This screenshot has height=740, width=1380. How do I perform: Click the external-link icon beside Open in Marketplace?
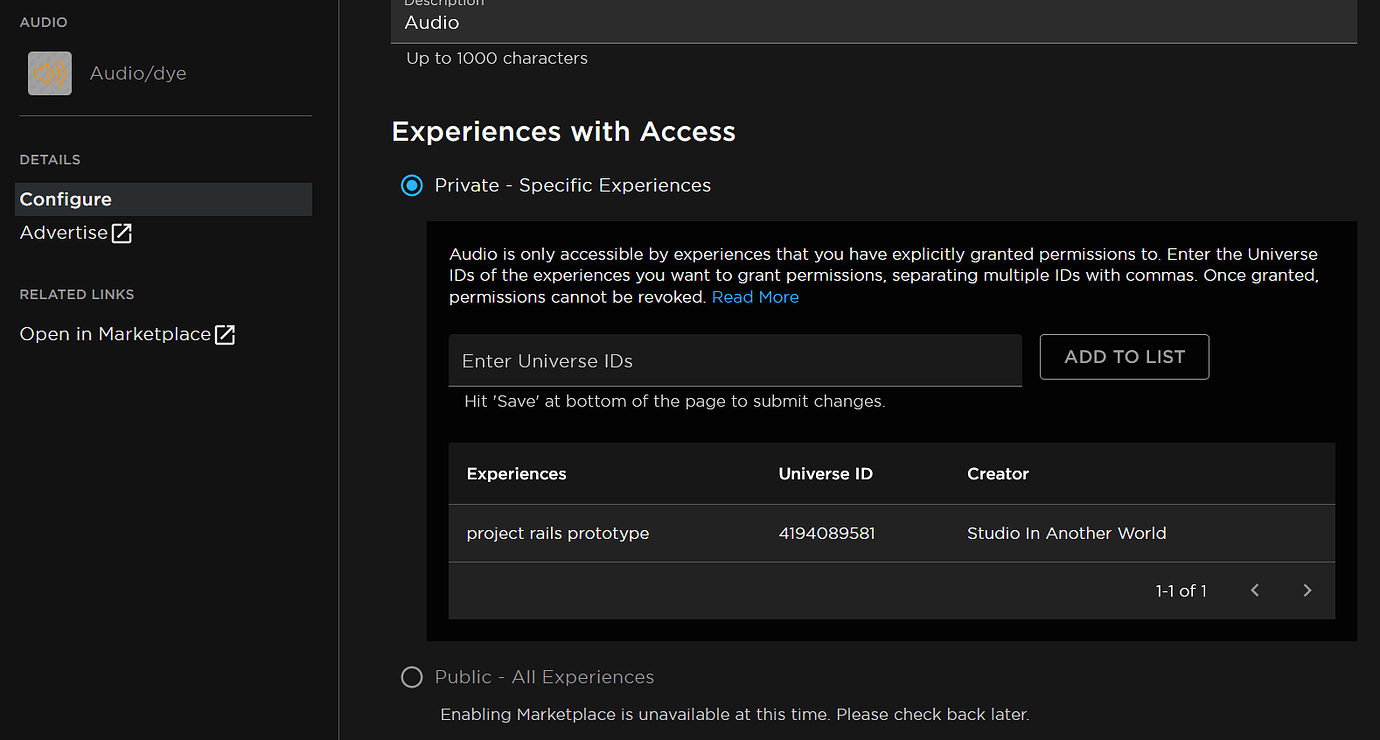227,334
